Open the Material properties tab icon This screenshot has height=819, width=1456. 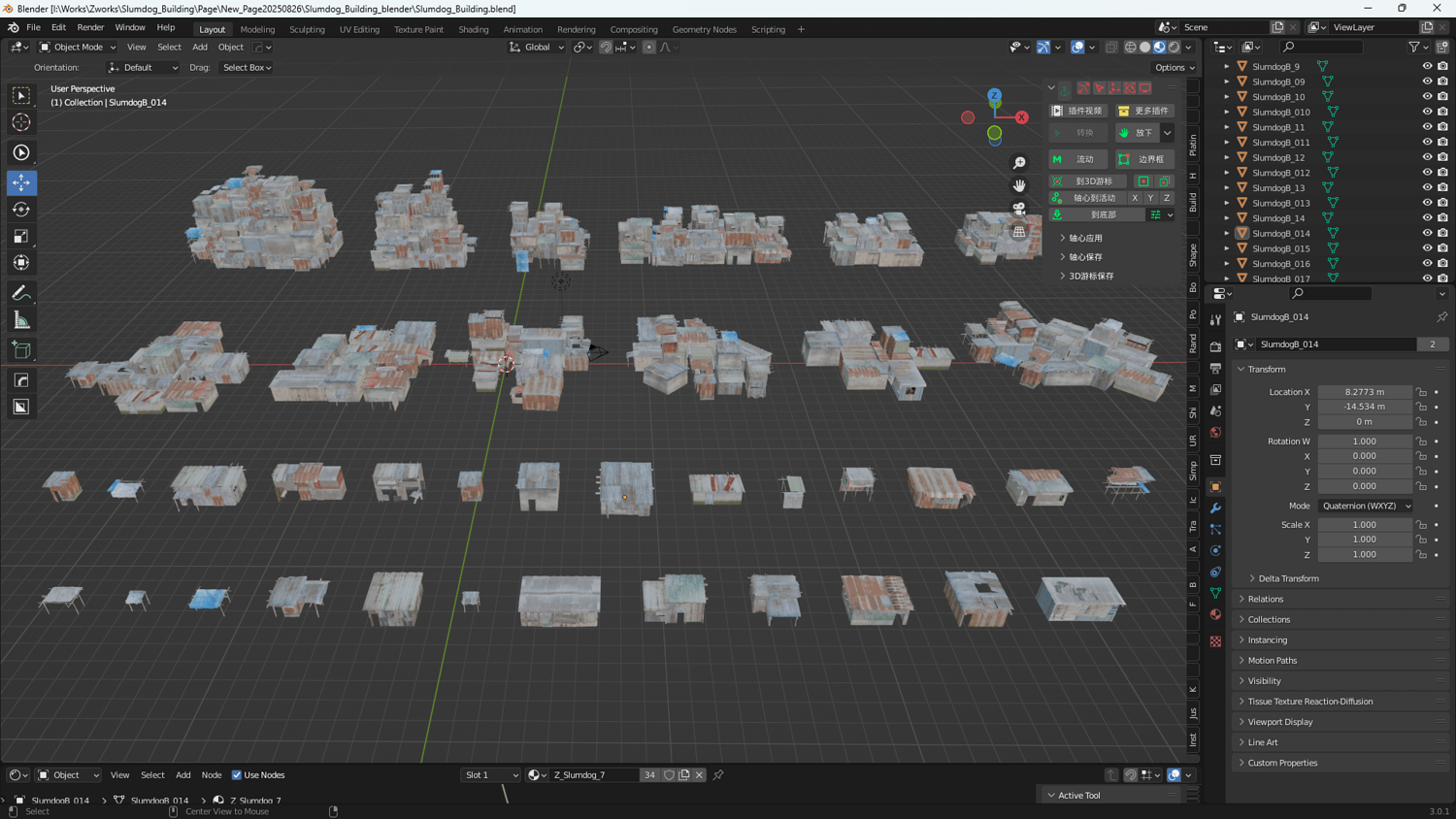1215,614
